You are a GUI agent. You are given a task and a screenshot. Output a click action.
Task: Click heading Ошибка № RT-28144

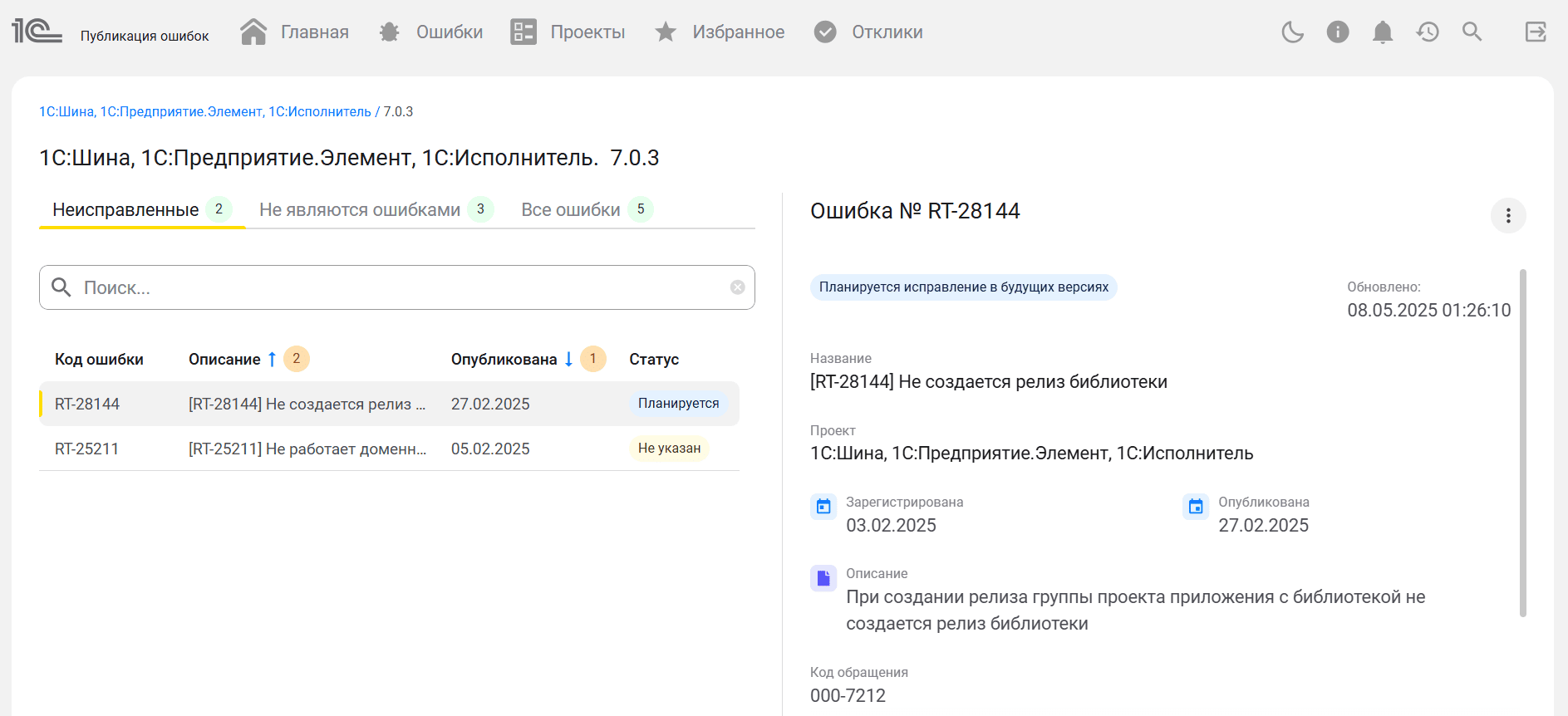(x=915, y=211)
